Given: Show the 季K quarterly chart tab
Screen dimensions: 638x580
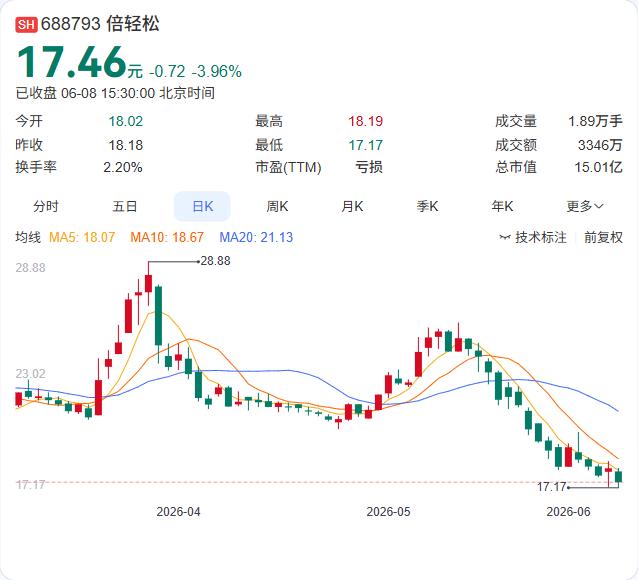Looking at the screenshot, I should click(427, 206).
